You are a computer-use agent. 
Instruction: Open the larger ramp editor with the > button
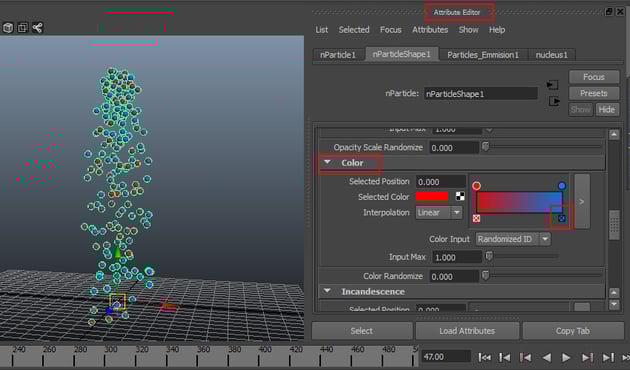(x=582, y=202)
